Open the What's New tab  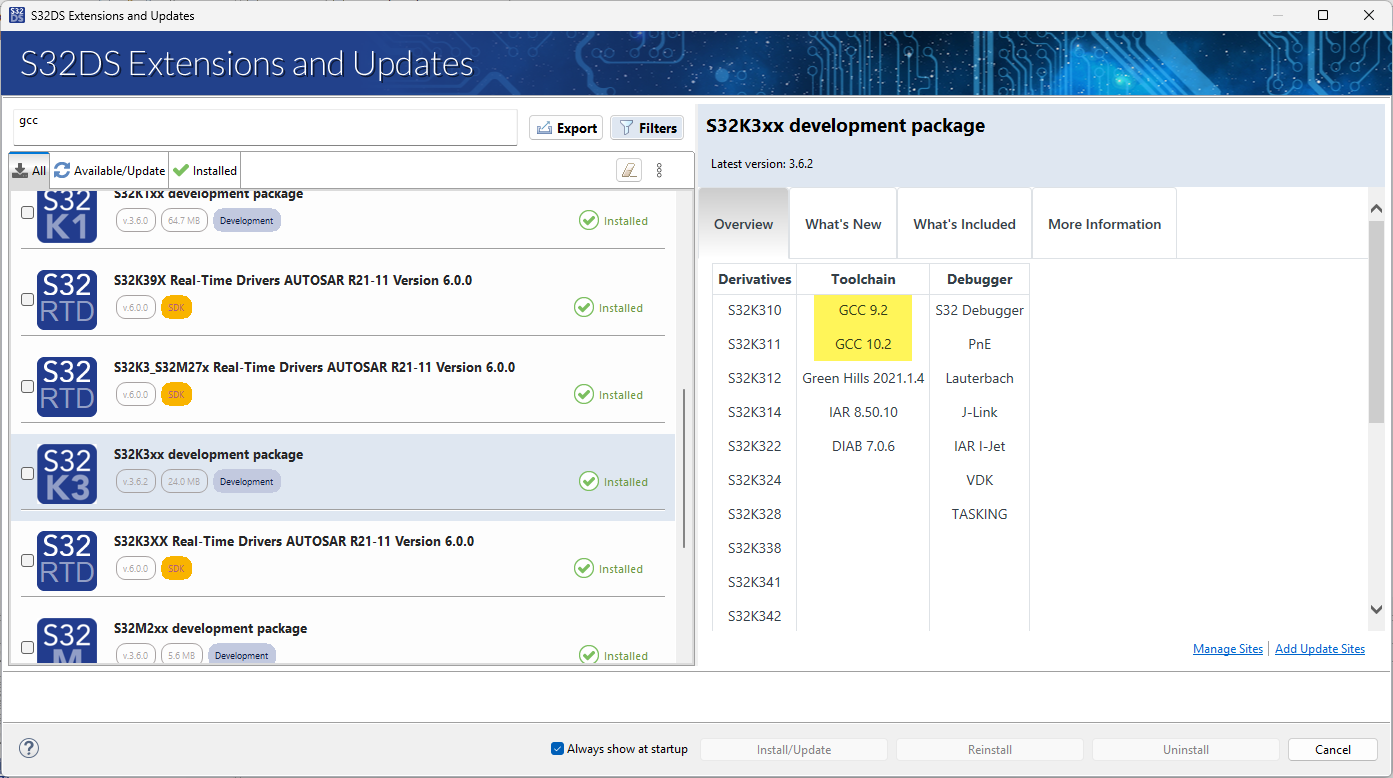843,224
